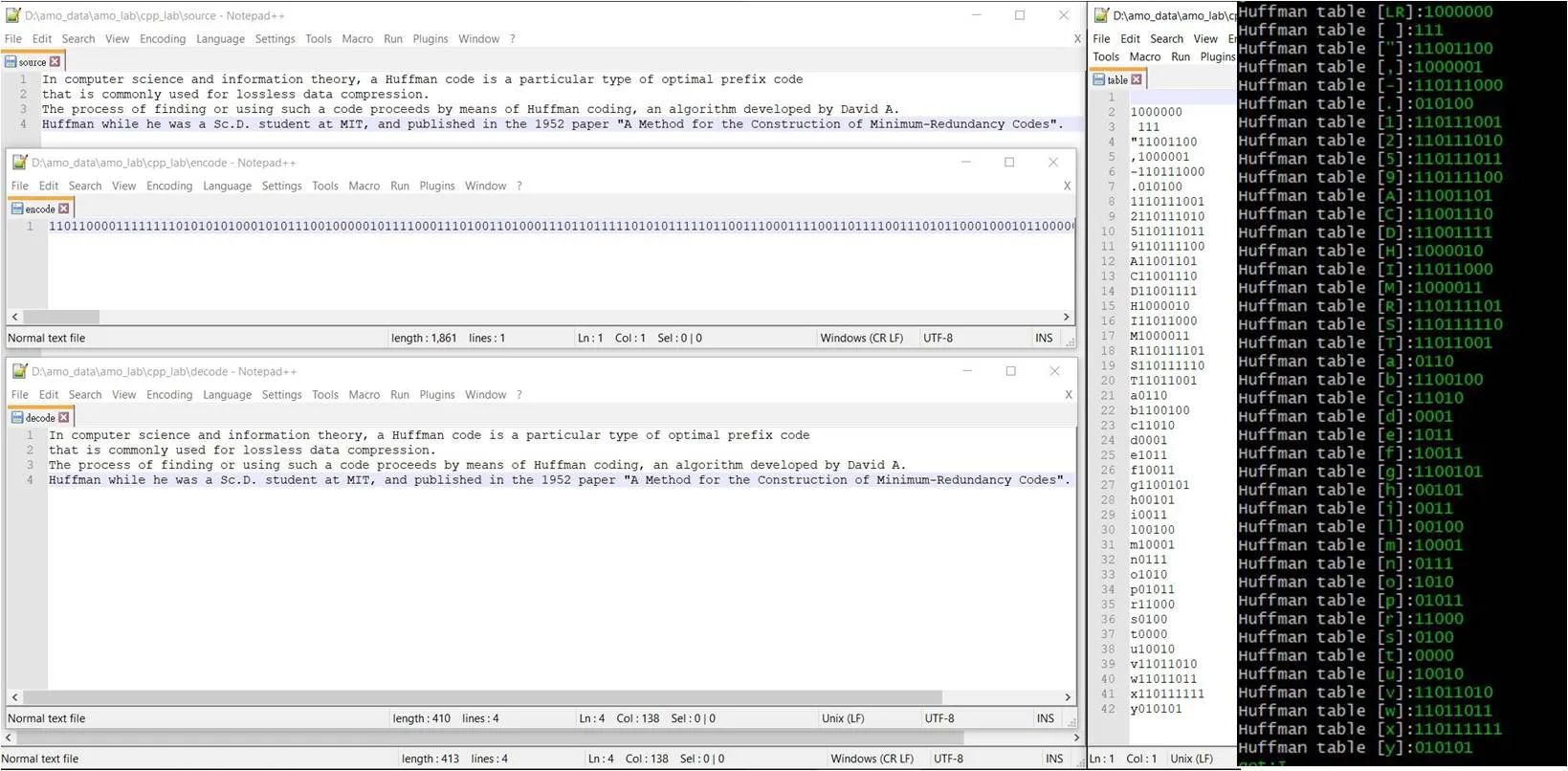Screen dimensions: 1568x771
Task: Open the Plugins menu in the source window
Action: point(431,39)
